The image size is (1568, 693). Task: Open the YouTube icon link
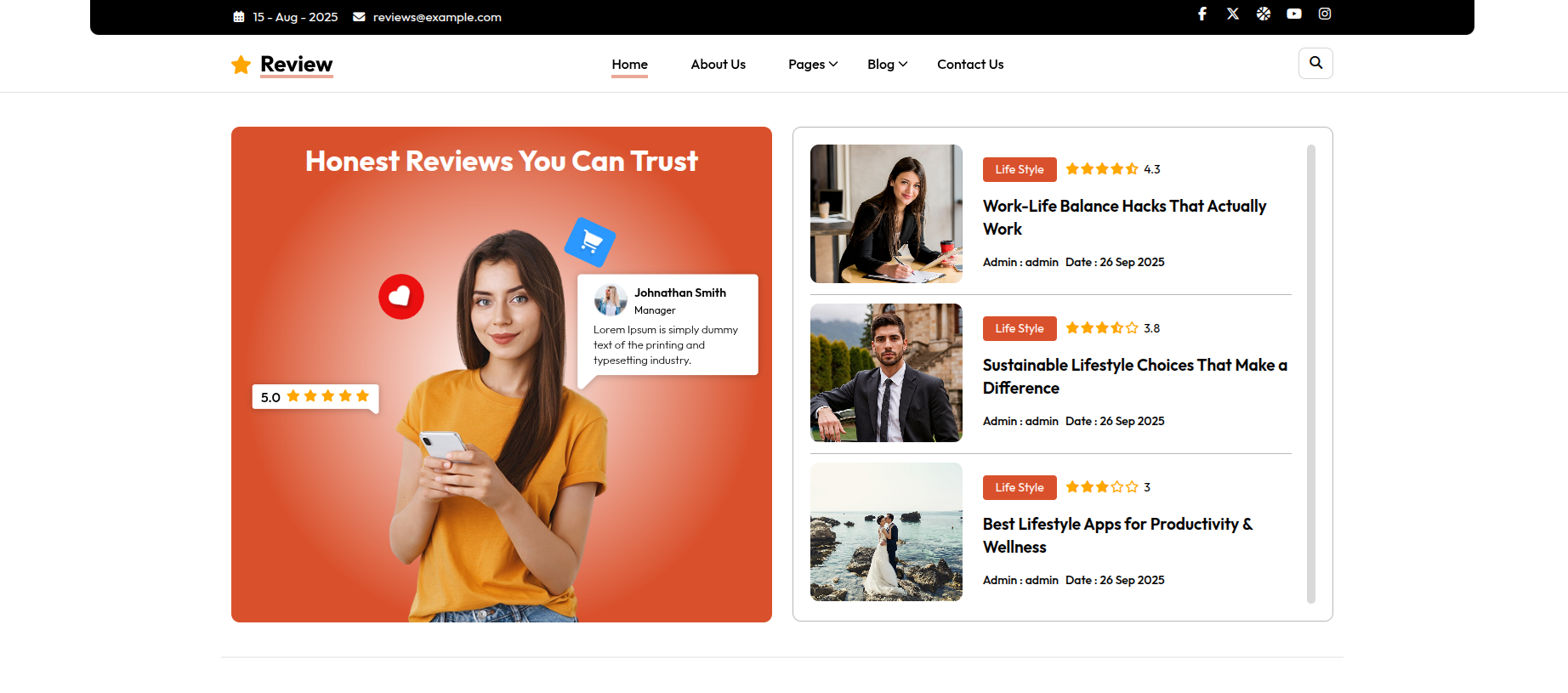(1294, 14)
